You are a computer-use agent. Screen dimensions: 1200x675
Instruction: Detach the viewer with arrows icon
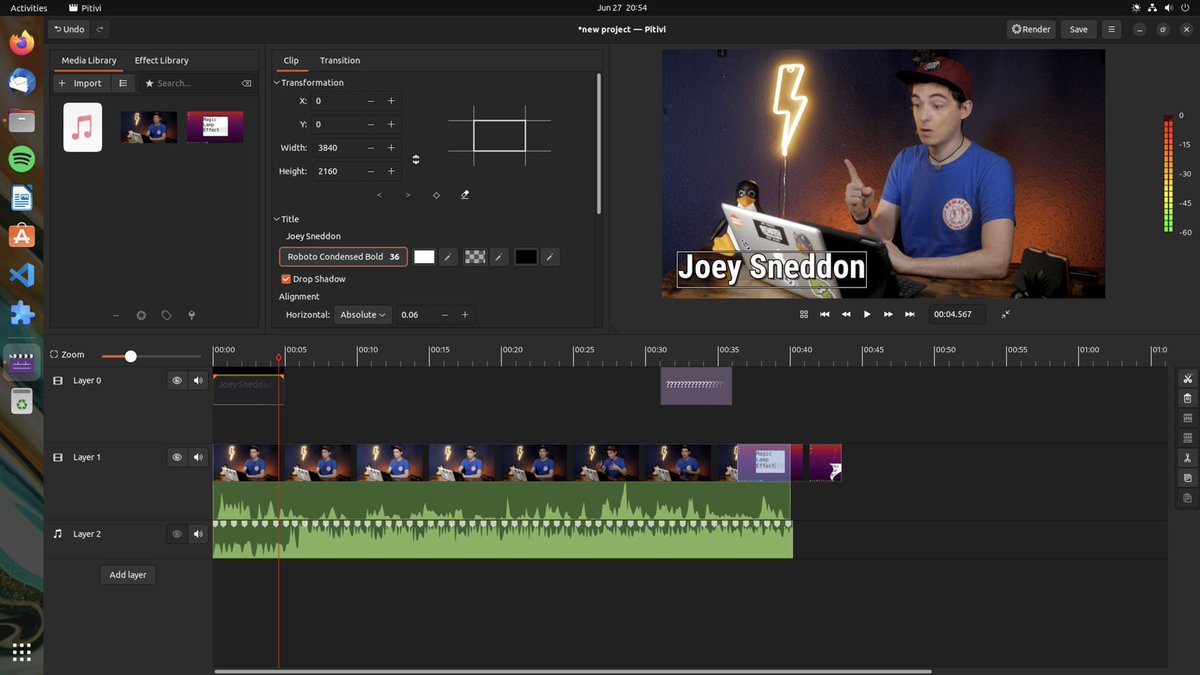[x=1005, y=314]
